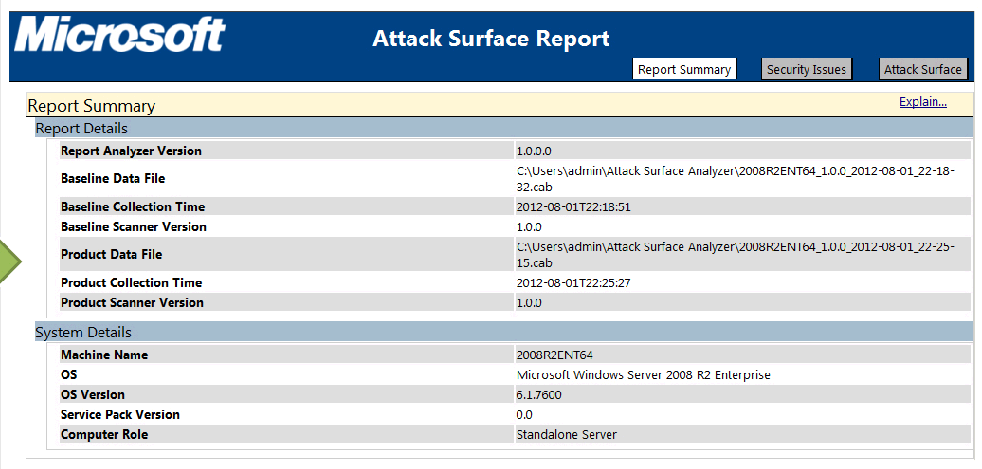This screenshot has width=982, height=469.
Task: Select the Baseline Data File path value
Action: pos(736,178)
